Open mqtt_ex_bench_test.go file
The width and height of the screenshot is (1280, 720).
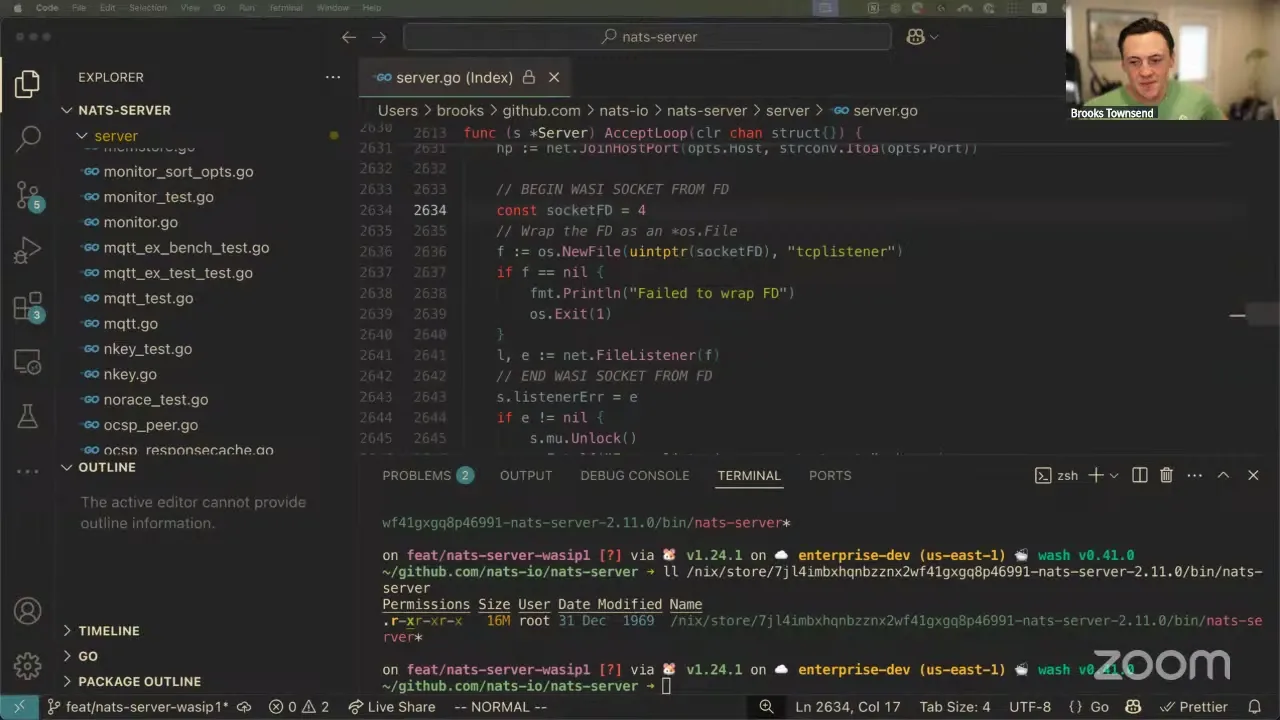coord(186,248)
